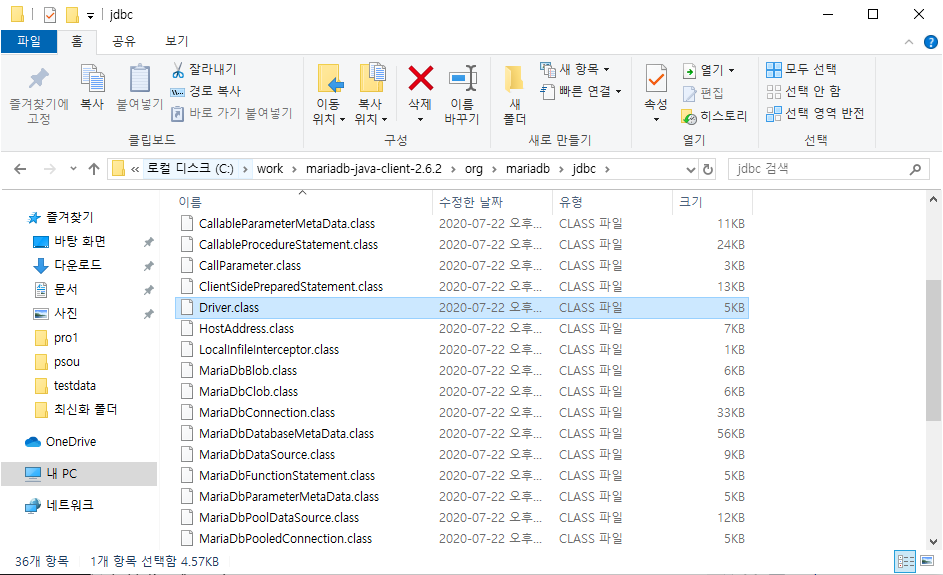Select HostAddress.class file
The image size is (943, 575).
462,328
